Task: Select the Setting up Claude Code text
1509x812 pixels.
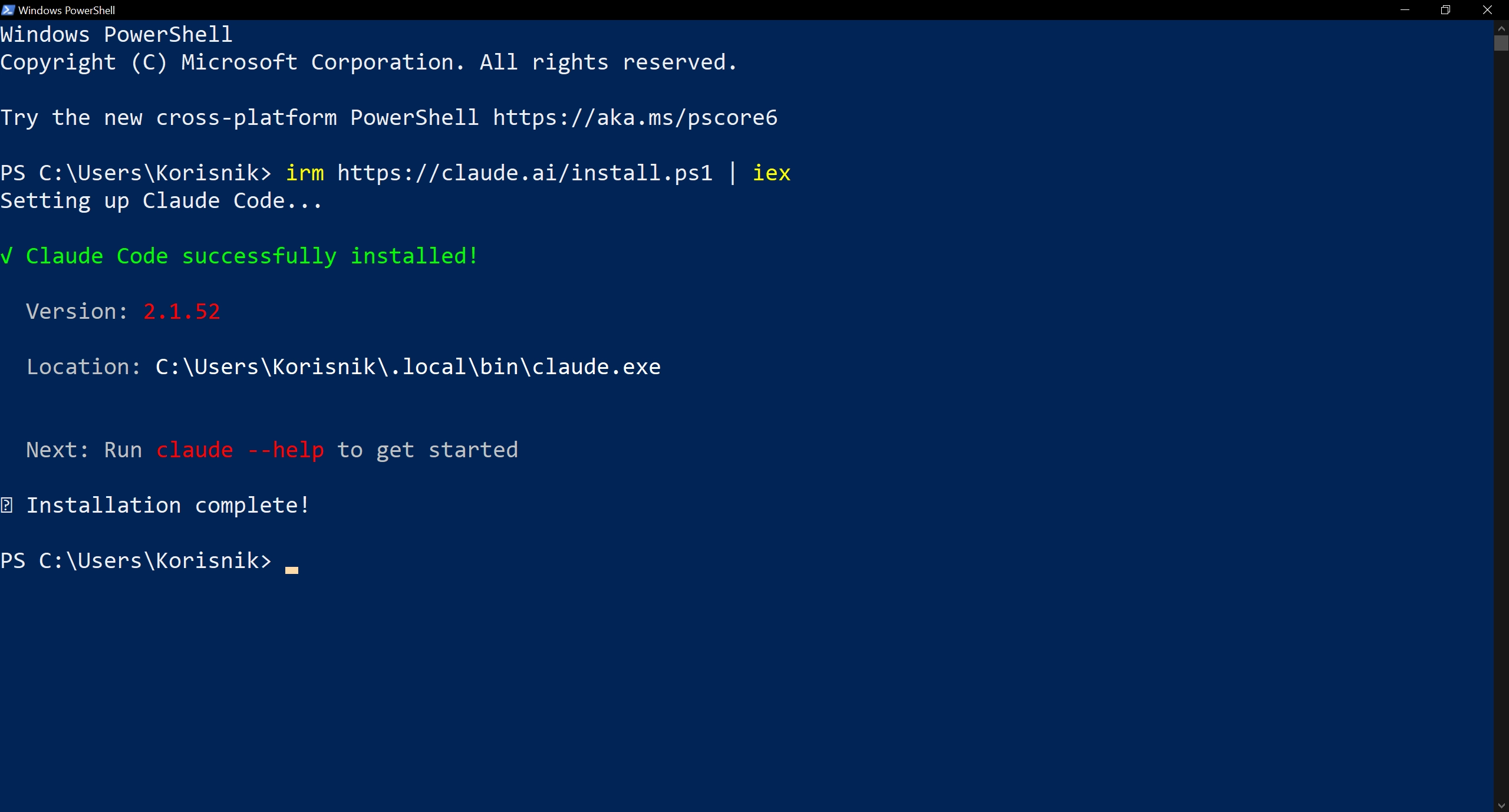Action: [x=160, y=200]
